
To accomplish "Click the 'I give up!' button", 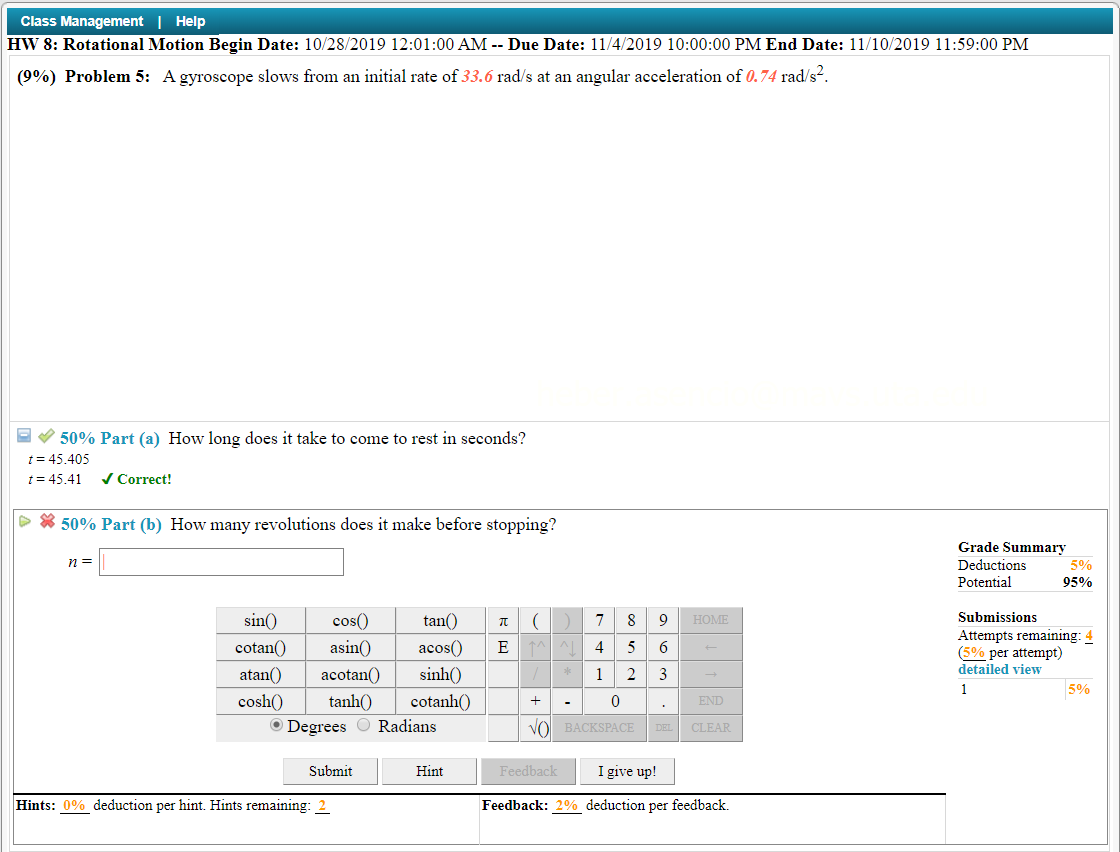I will coord(627,771).
